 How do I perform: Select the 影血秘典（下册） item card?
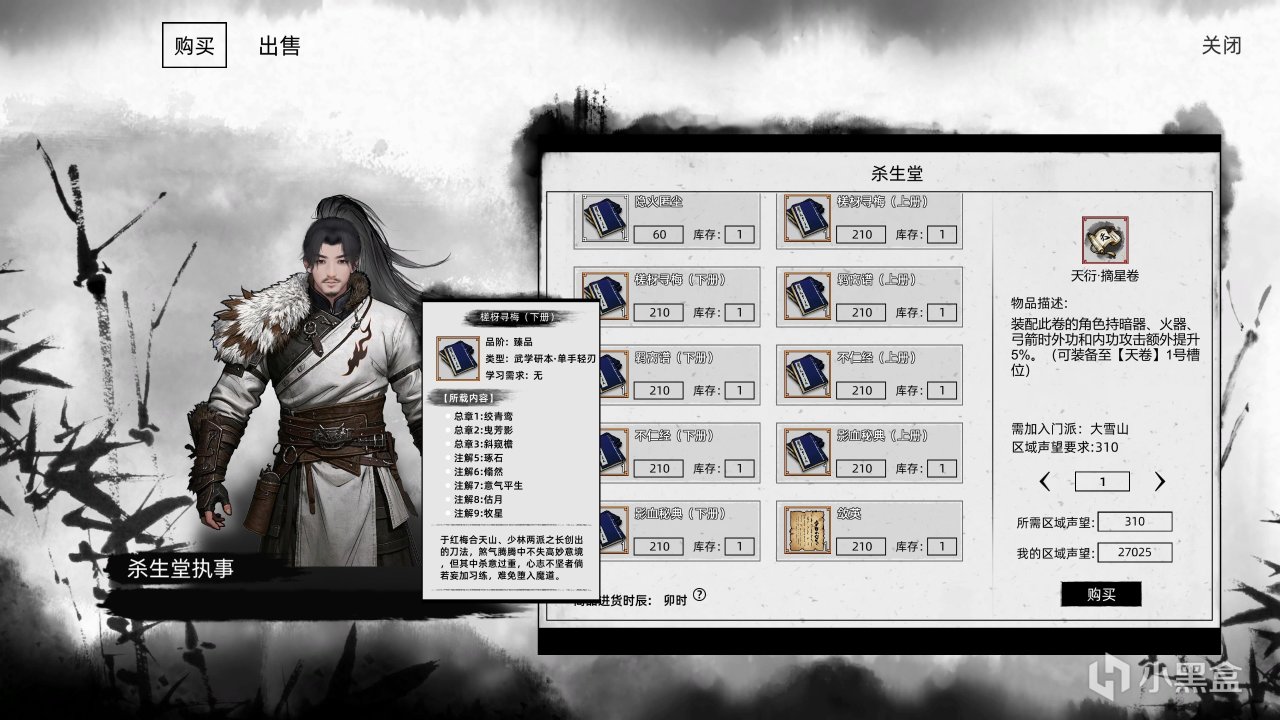667,530
